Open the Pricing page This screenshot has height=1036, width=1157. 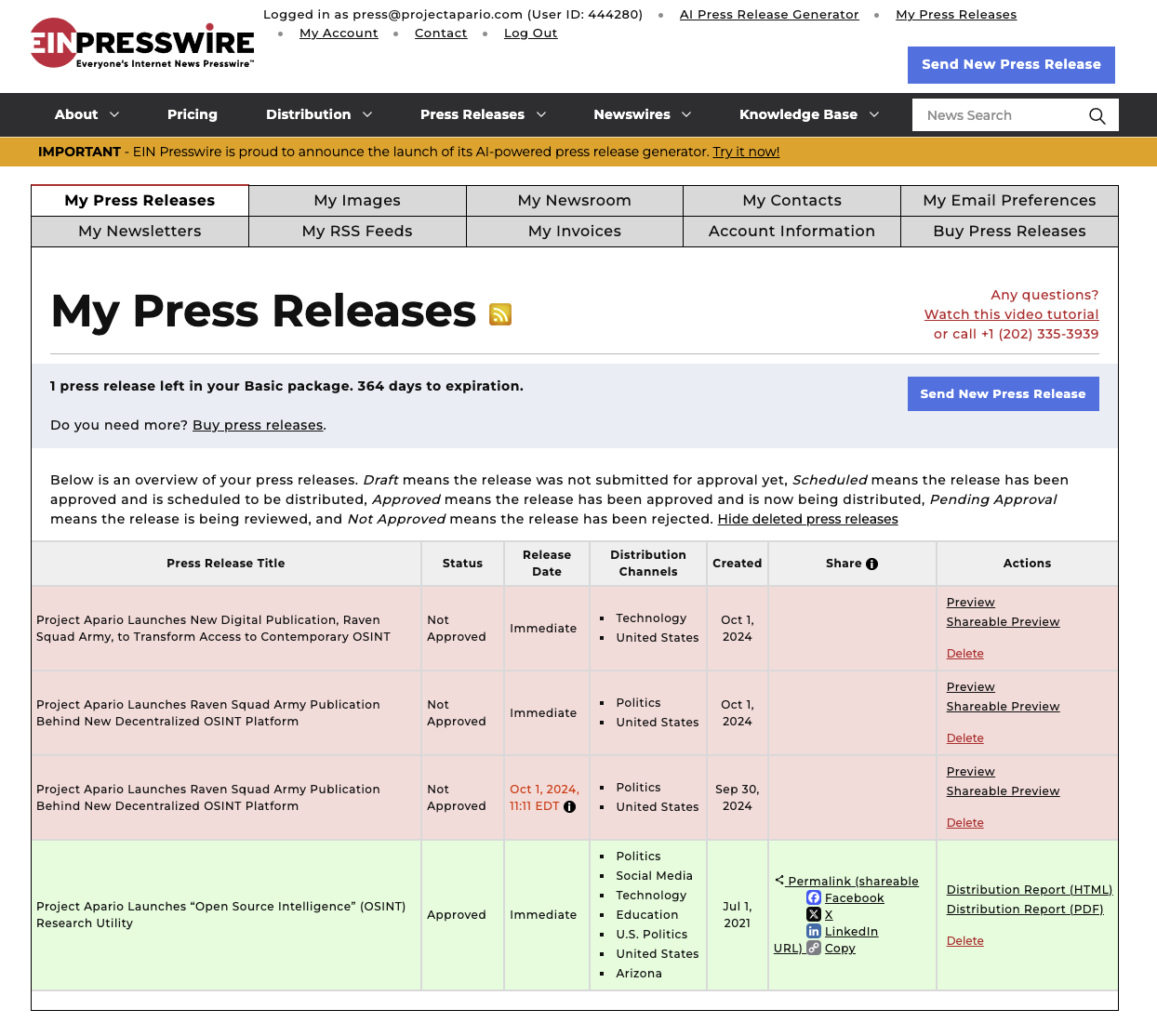pos(193,114)
